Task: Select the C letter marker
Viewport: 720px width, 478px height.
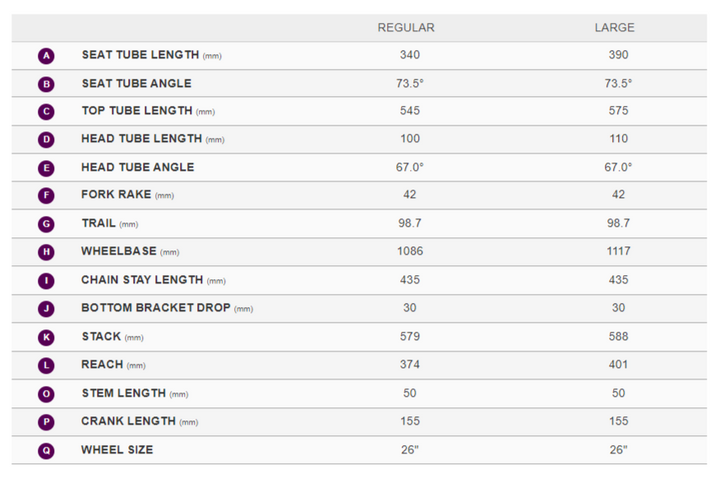Action: point(46,112)
